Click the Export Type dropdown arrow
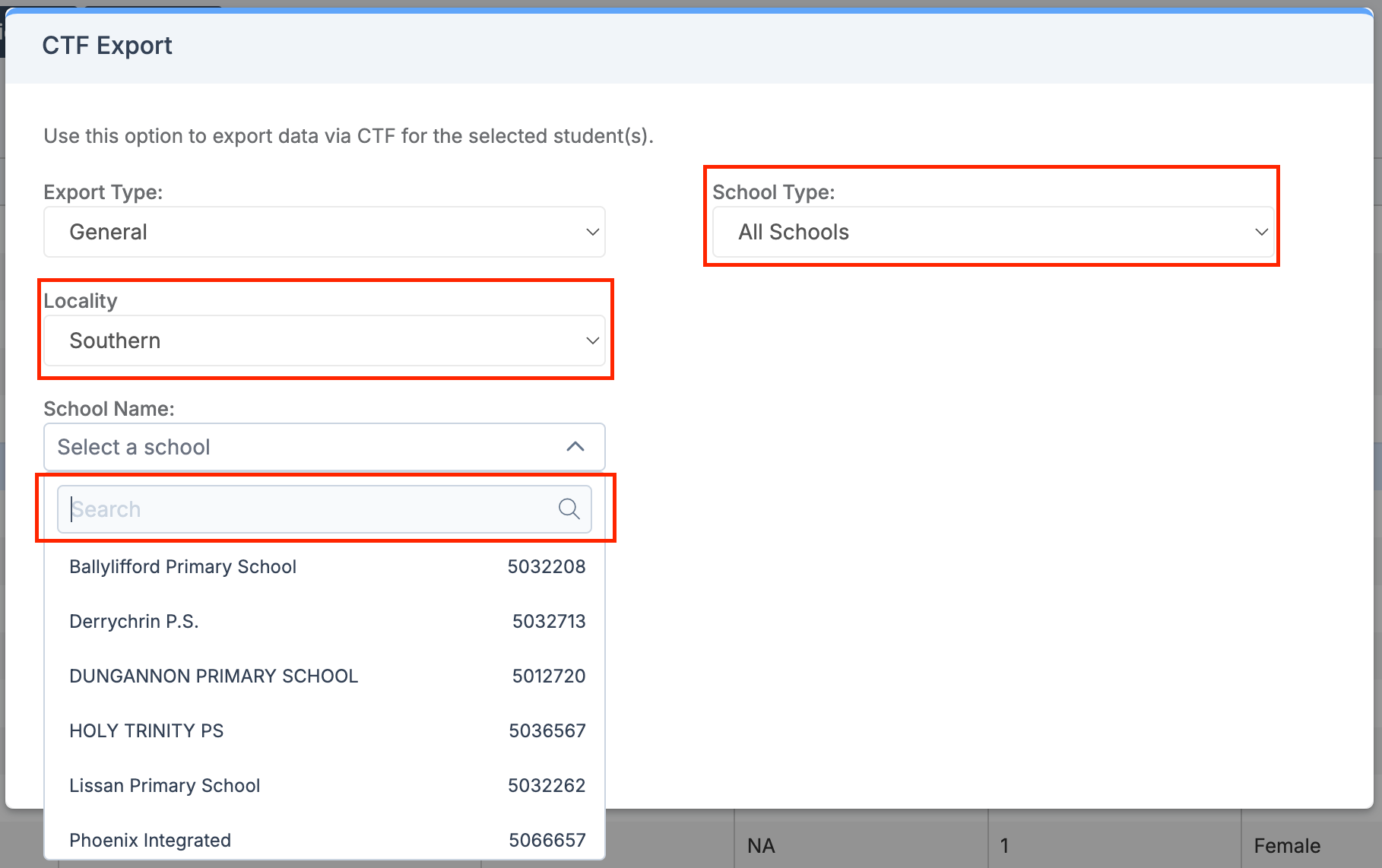 [592, 232]
